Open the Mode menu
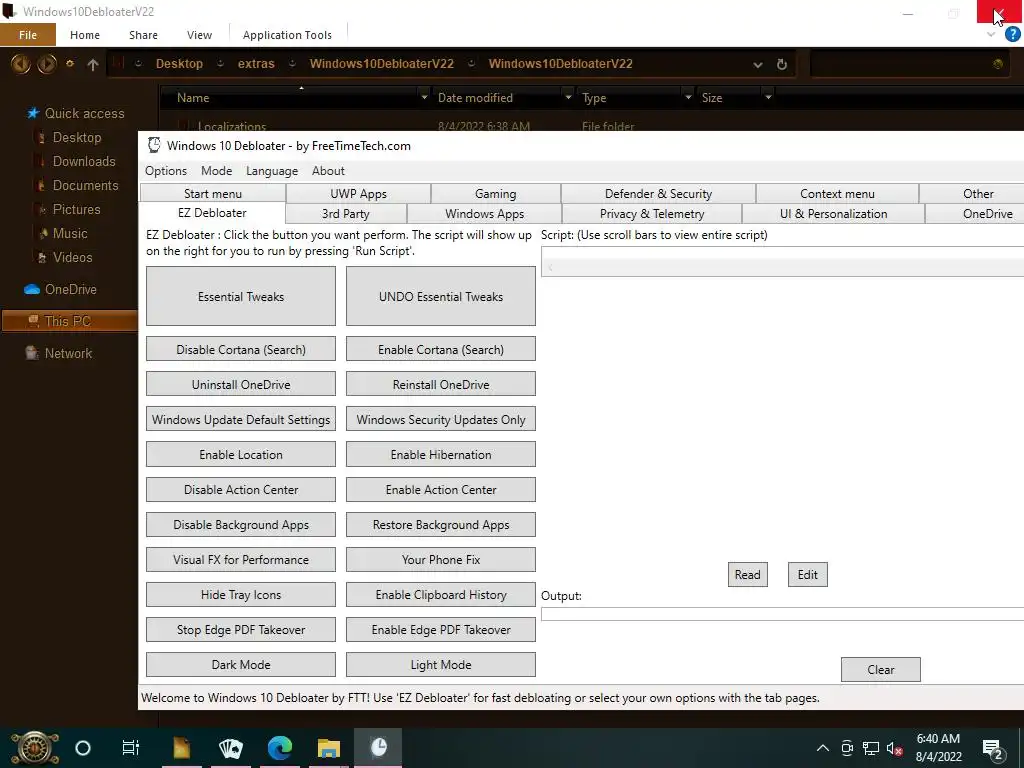1024x768 pixels. tap(216, 171)
